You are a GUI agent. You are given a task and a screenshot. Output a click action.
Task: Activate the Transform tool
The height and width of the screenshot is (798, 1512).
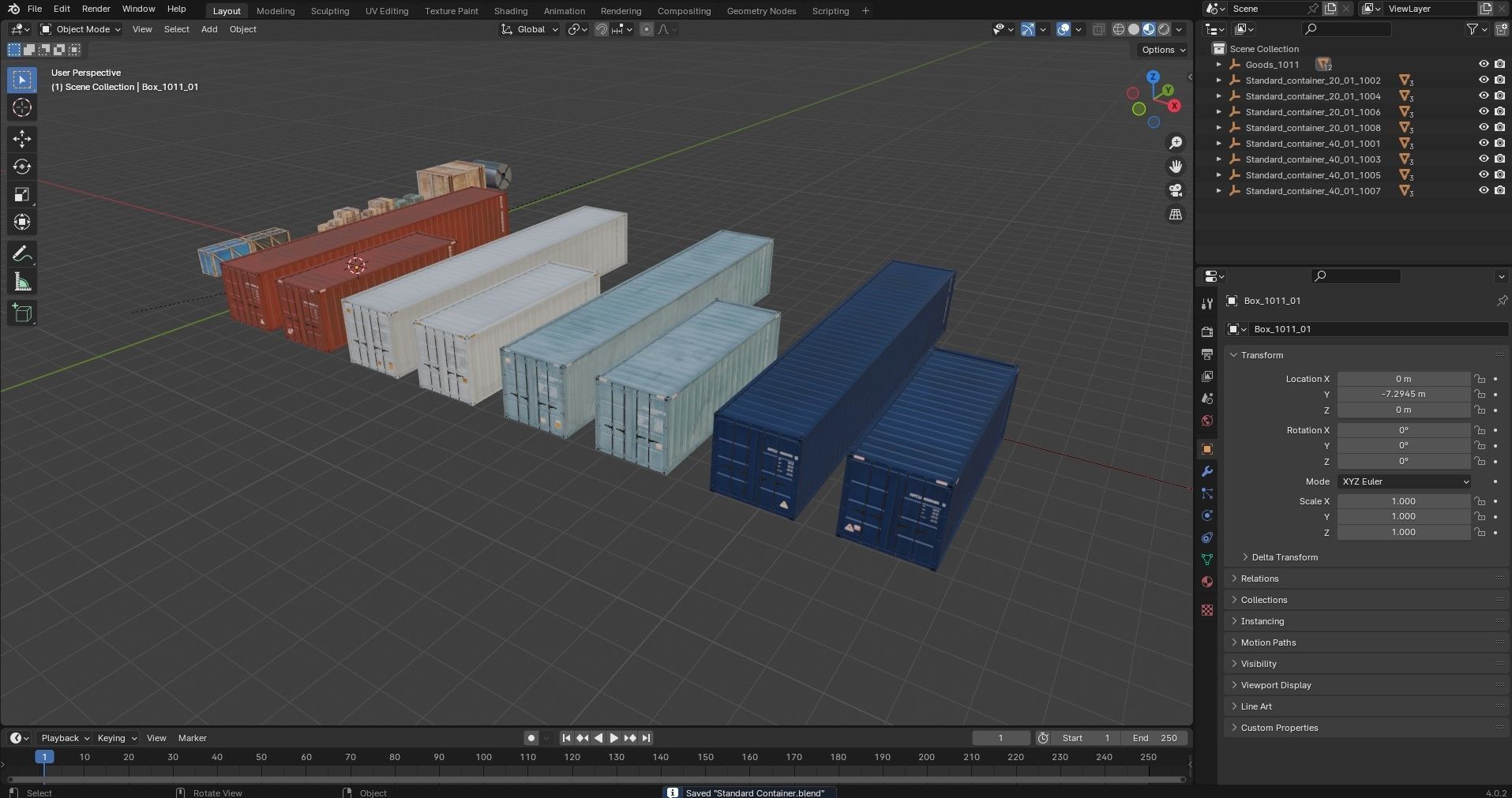pyautogui.click(x=22, y=222)
